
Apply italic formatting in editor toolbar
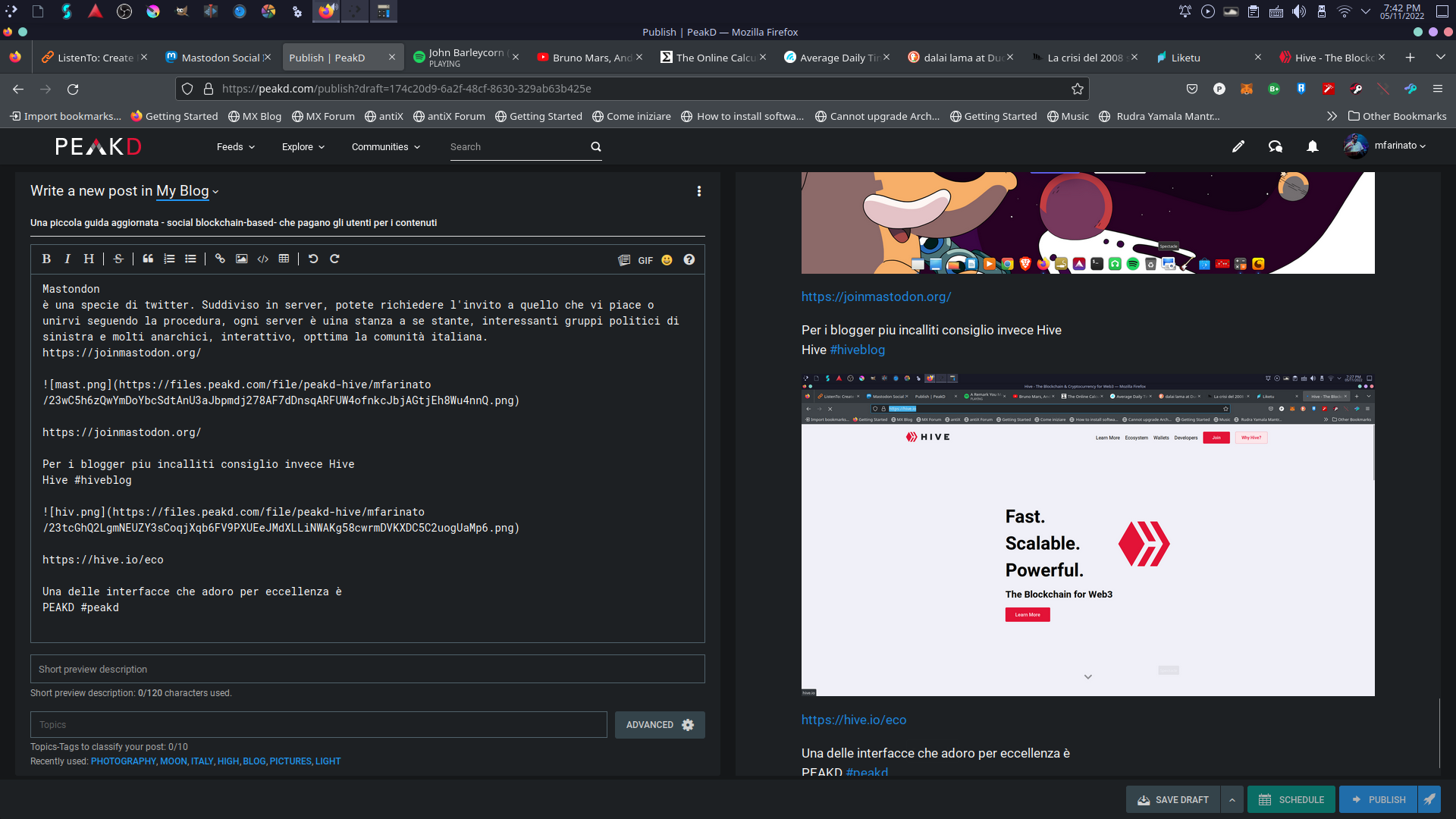(x=67, y=259)
